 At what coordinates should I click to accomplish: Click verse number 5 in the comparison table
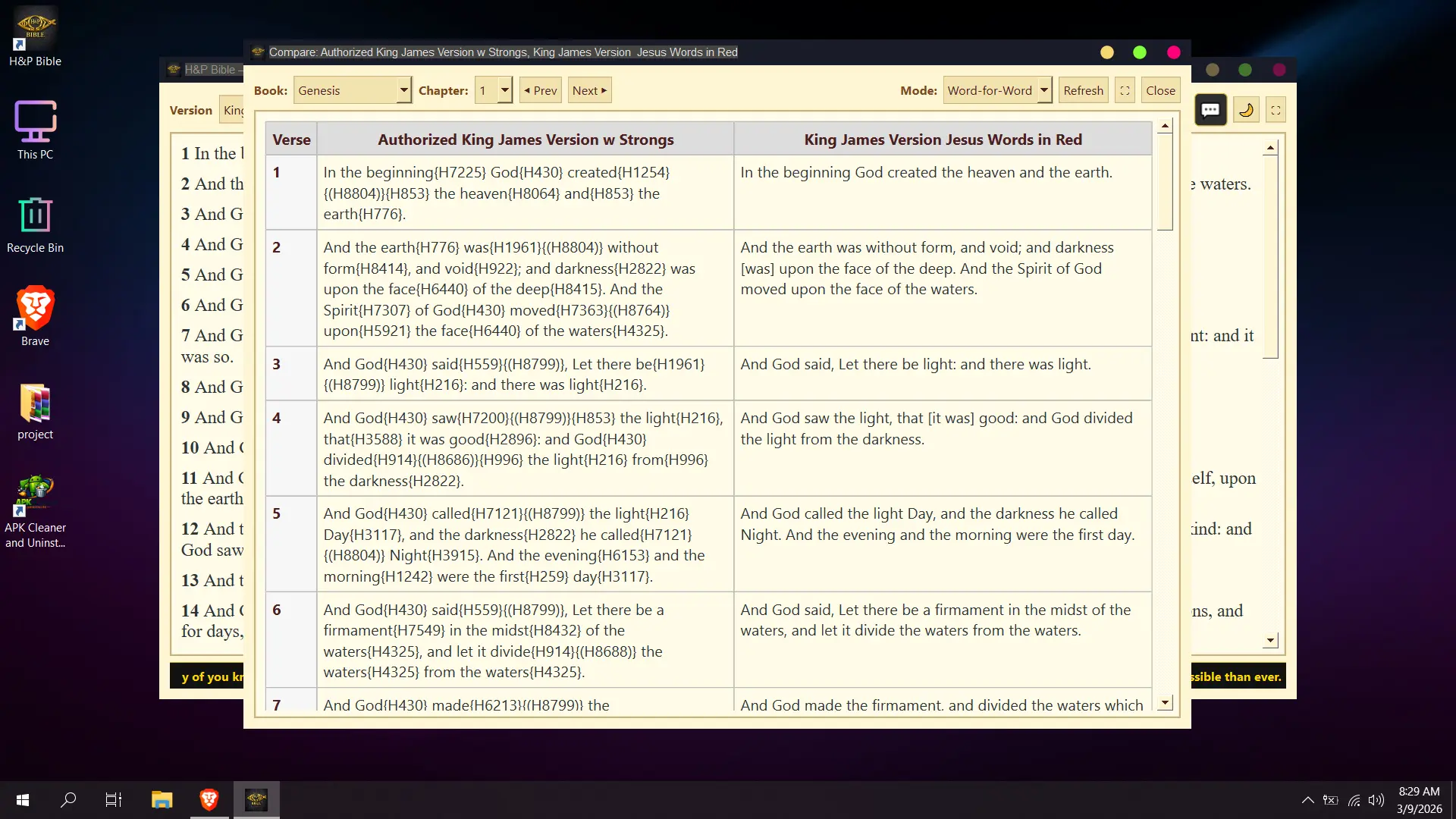tap(277, 513)
